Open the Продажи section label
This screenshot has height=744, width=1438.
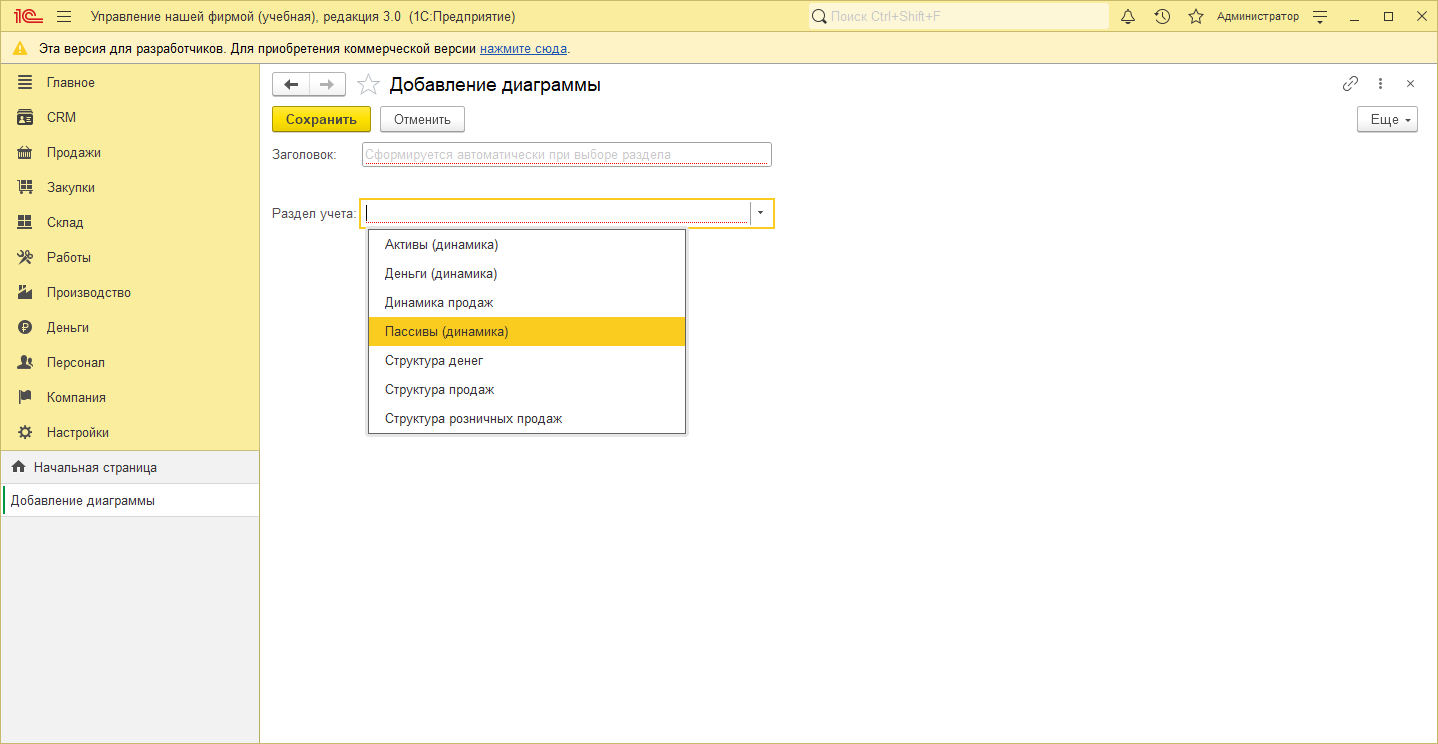pyautogui.click(x=74, y=152)
